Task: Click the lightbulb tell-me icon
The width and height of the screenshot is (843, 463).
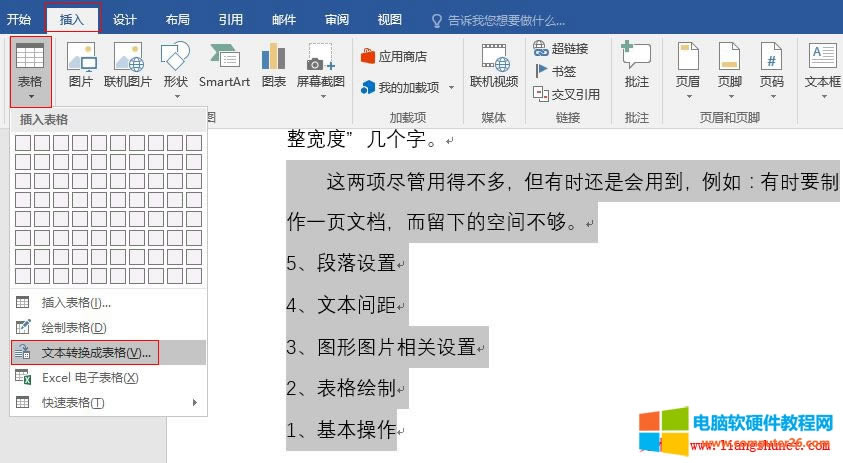Action: (x=437, y=21)
